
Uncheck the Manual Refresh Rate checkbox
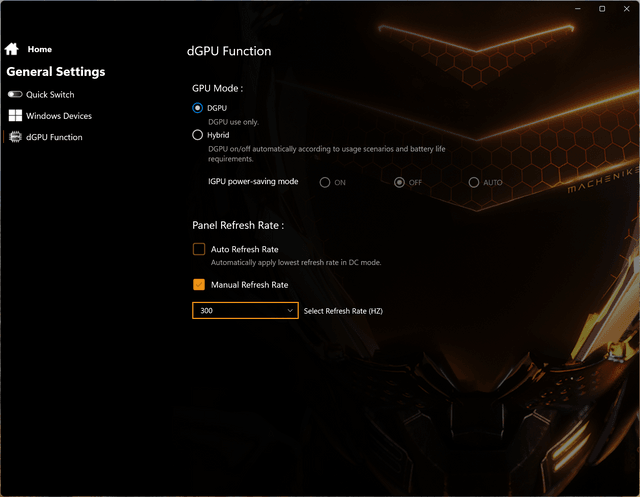pos(199,284)
